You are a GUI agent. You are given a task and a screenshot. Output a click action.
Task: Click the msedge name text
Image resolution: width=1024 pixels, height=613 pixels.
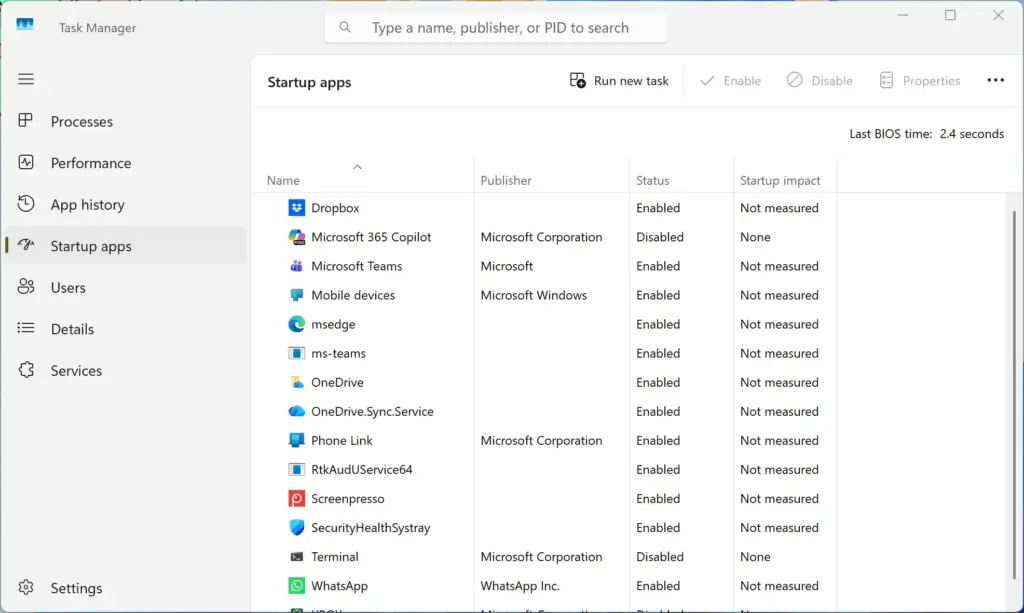click(x=333, y=324)
